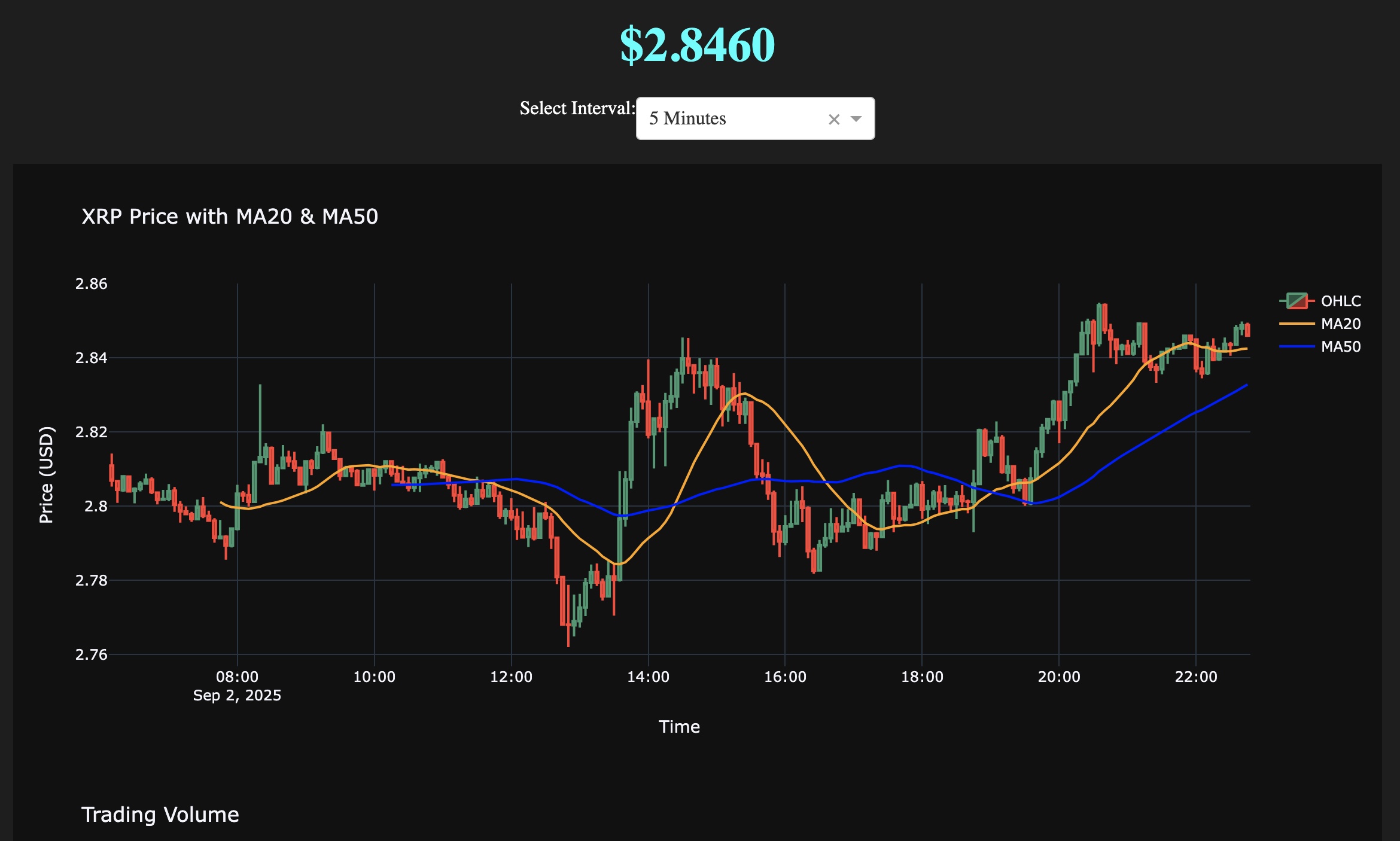Click the 'Sep 2, 2025' date label

[x=237, y=696]
